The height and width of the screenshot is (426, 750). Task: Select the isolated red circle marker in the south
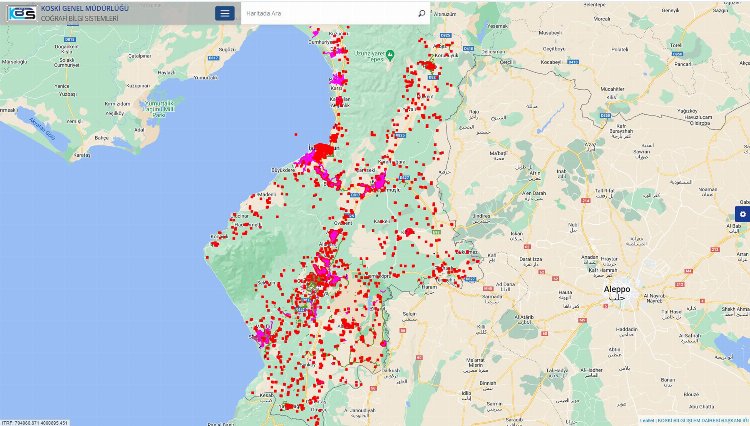click(384, 344)
